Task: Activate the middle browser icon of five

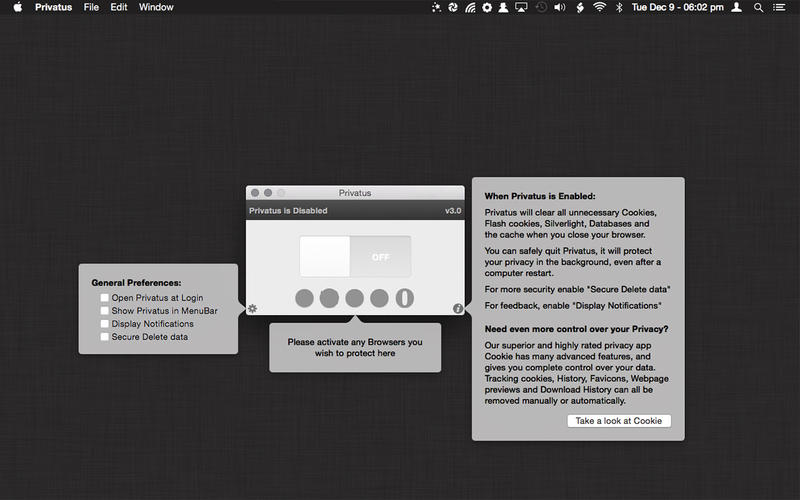Action: 354,298
